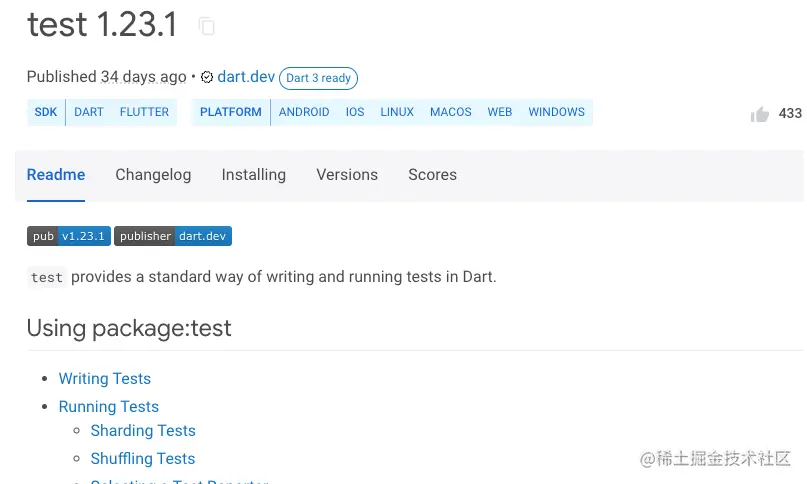Copy package name with the copy icon
This screenshot has height=484, width=807.
click(207, 26)
